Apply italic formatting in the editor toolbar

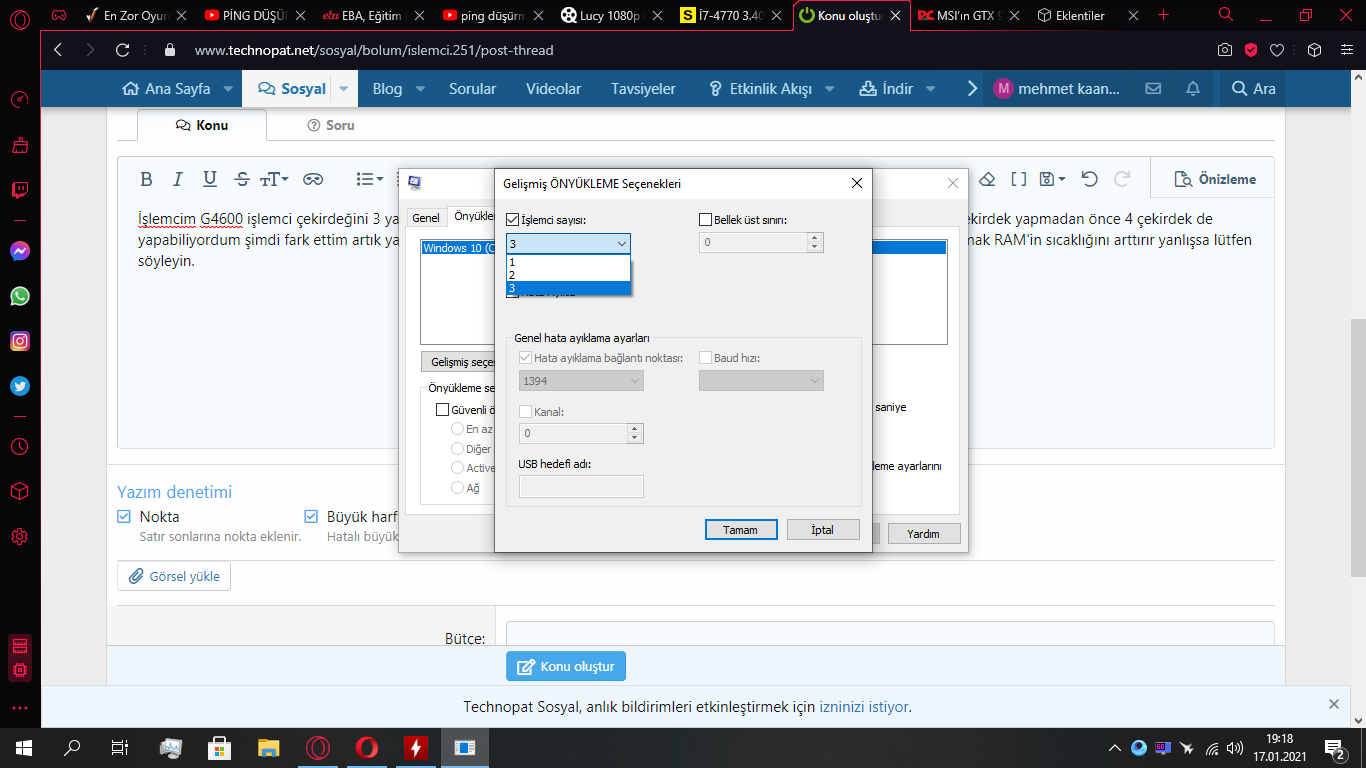coord(178,179)
